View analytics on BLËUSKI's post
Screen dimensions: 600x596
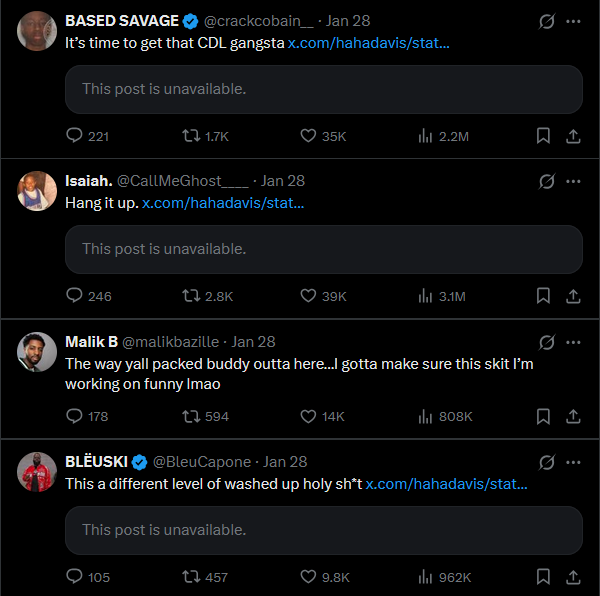(424, 577)
